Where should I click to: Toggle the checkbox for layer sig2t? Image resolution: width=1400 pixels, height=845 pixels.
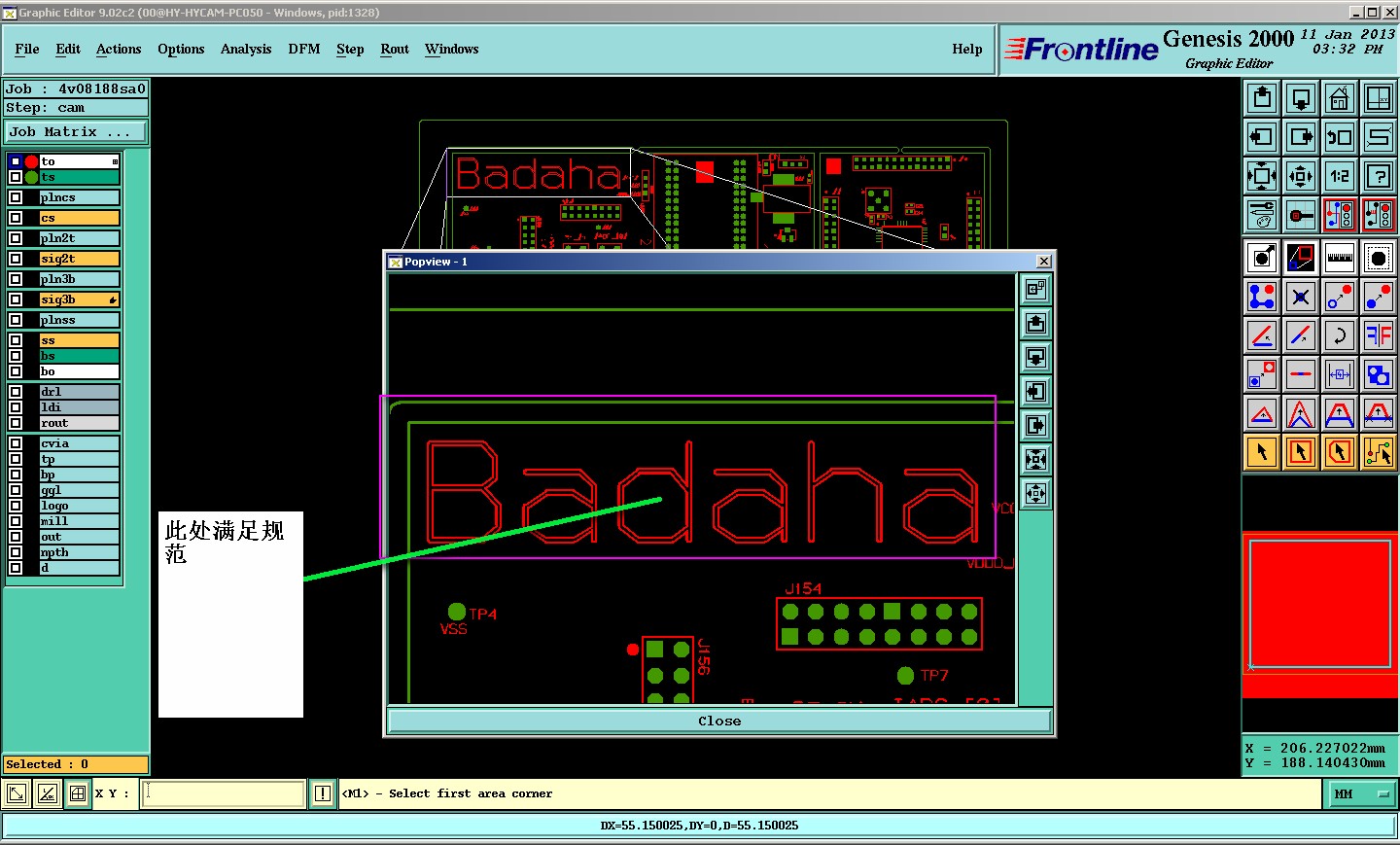point(16,259)
